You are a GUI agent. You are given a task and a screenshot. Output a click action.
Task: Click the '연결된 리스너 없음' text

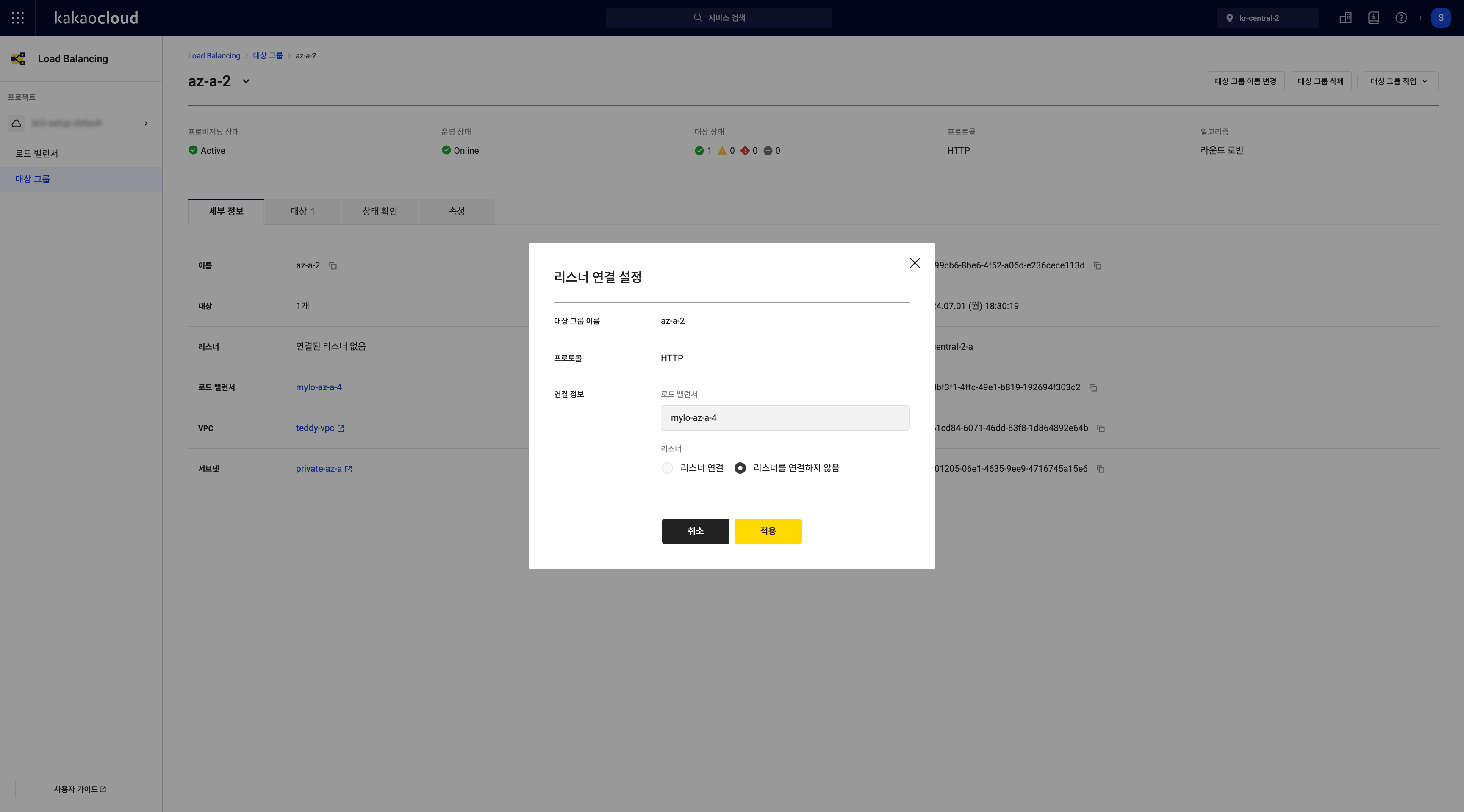[331, 346]
